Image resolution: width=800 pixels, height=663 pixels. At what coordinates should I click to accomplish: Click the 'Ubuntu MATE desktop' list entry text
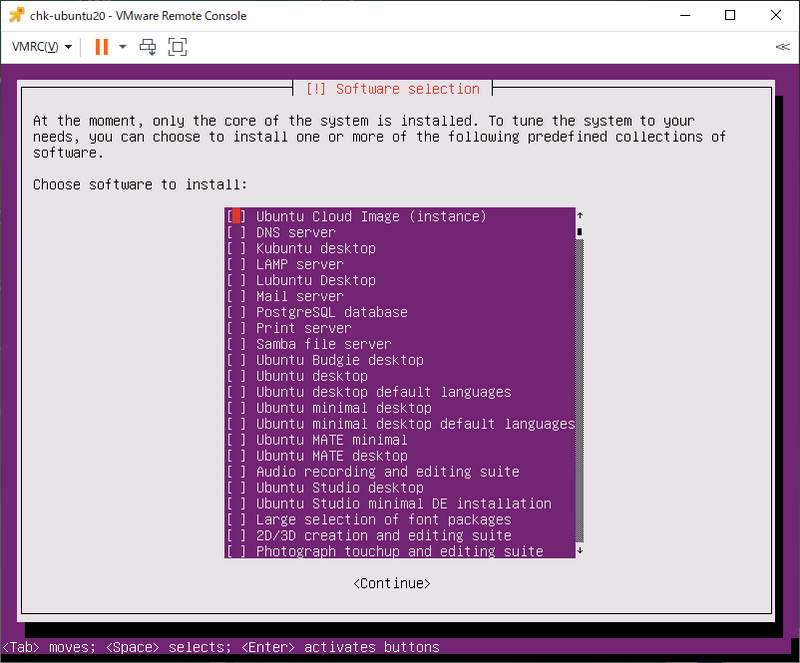[x=332, y=456]
